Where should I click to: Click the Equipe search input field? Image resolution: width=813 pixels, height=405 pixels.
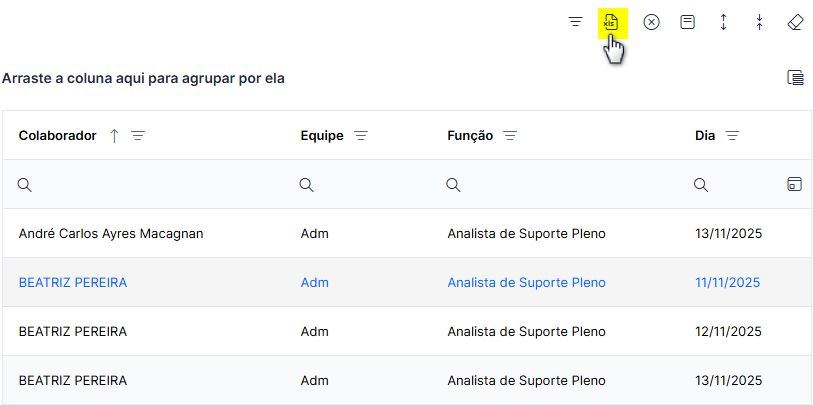click(x=367, y=185)
